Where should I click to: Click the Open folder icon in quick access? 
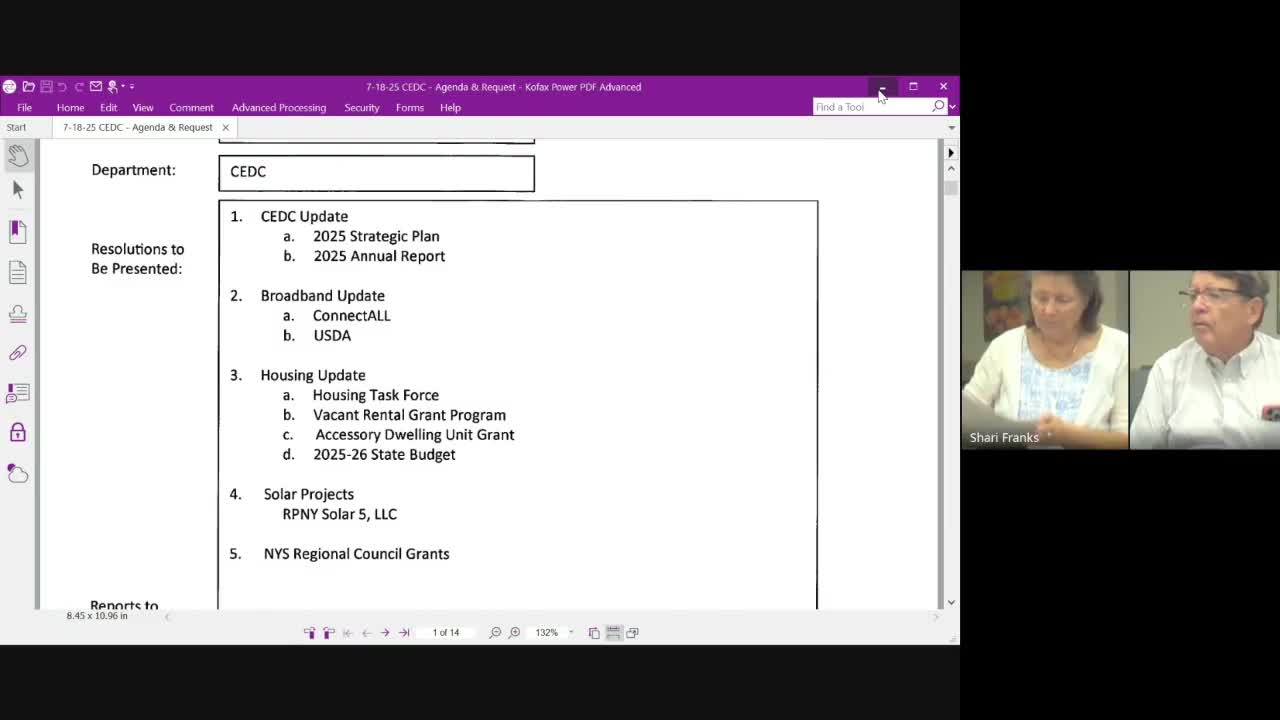pos(28,87)
